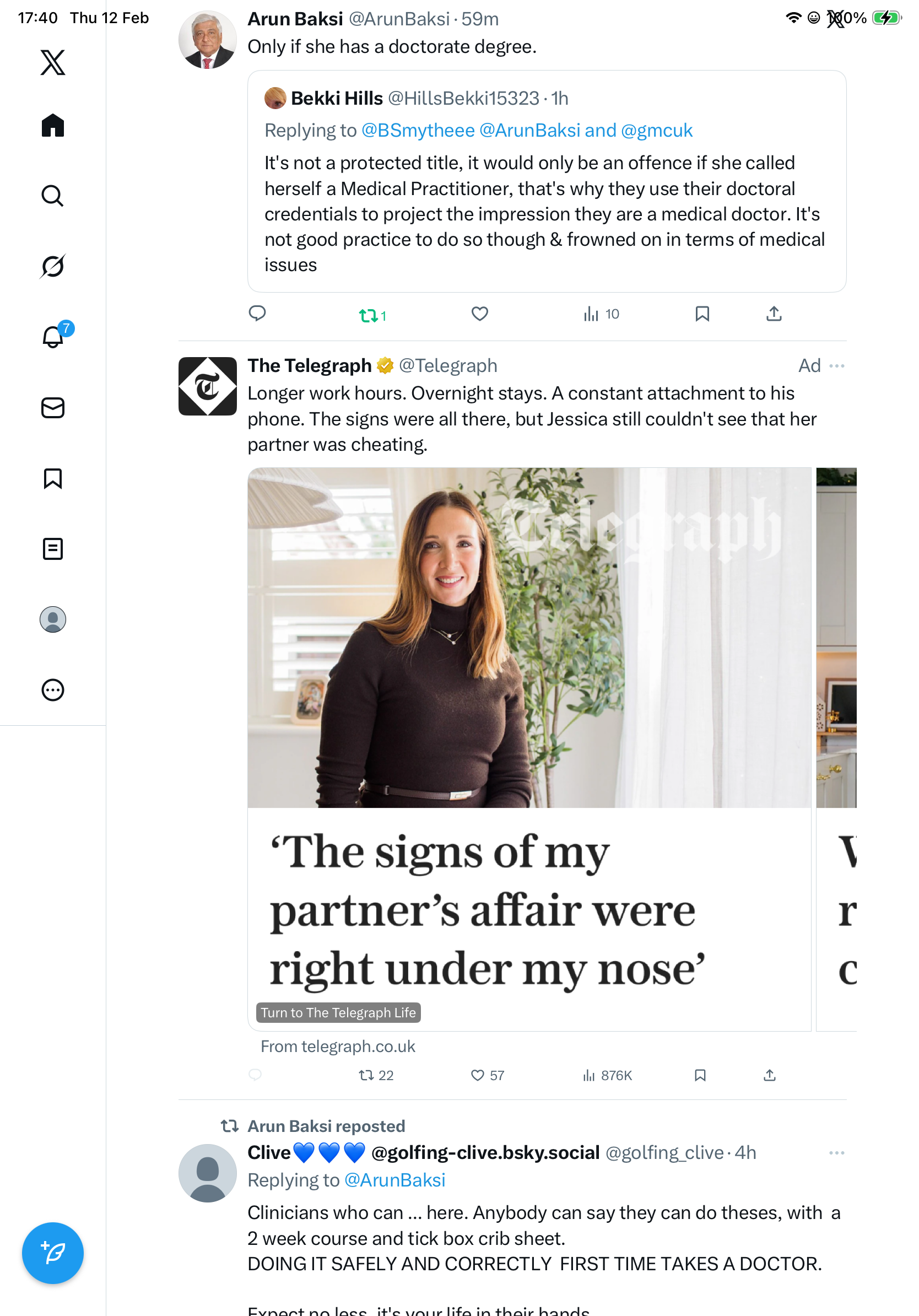Viewport: 919px width, 1316px height.
Task: Share Arun Baksi's doctorate post
Action: pyautogui.click(x=774, y=314)
